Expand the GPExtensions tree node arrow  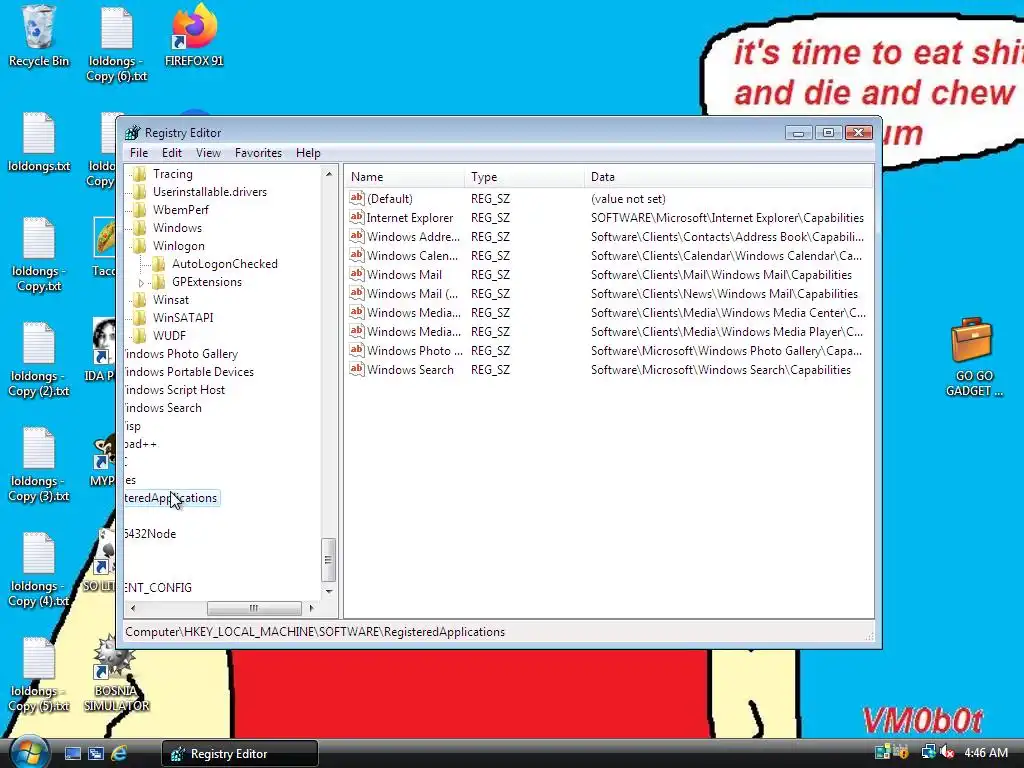point(141,282)
